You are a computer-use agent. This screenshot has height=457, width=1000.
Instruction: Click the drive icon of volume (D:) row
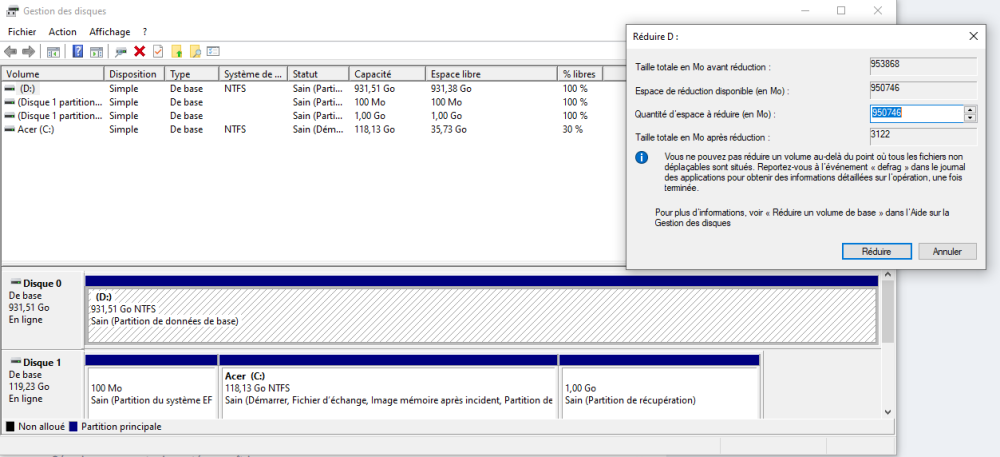pos(10,89)
